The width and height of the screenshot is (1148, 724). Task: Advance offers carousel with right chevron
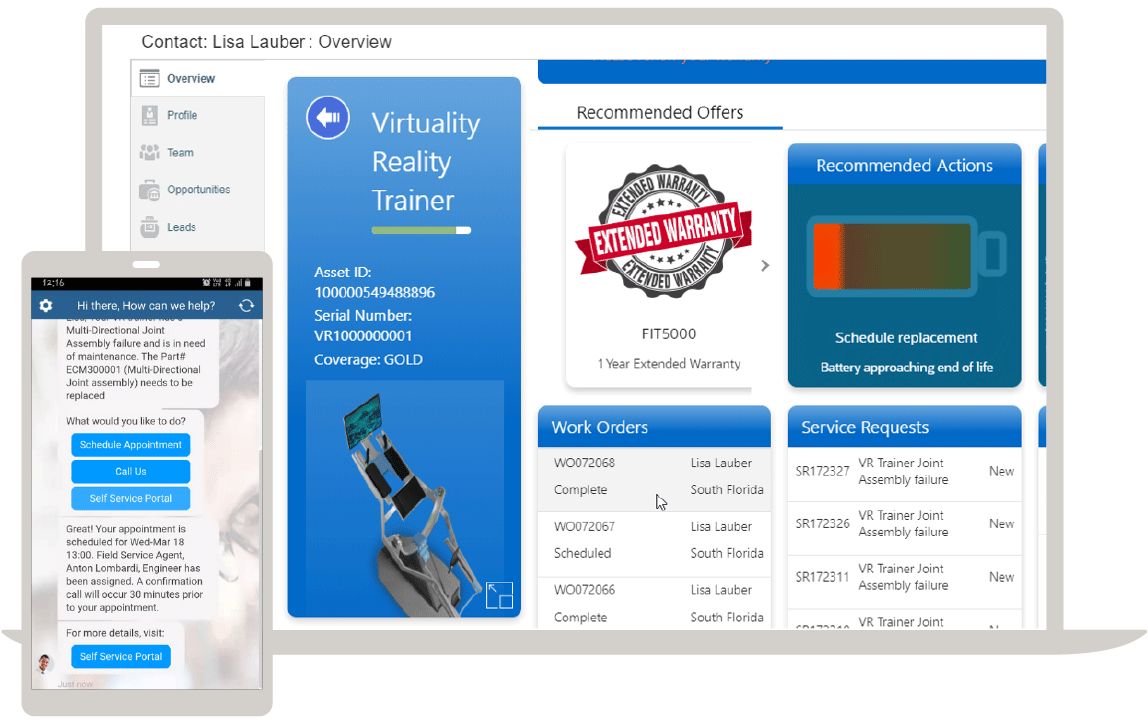[765, 266]
